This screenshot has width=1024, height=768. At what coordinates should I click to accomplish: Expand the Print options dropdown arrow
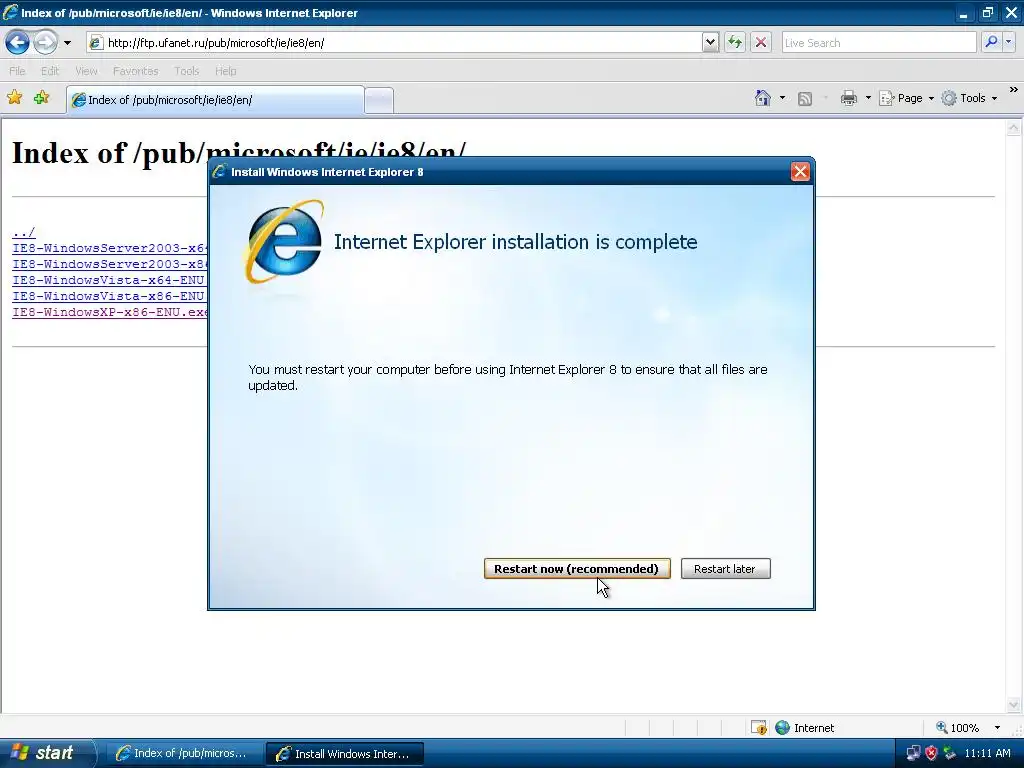[x=868, y=98]
